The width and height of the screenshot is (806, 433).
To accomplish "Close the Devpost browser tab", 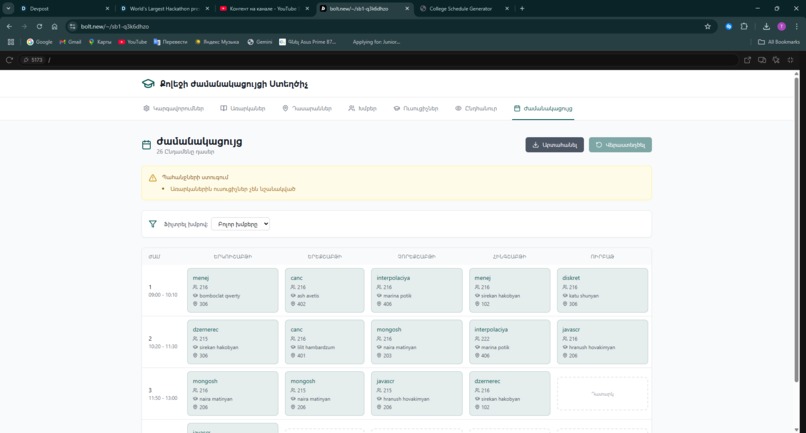I will [107, 8].
